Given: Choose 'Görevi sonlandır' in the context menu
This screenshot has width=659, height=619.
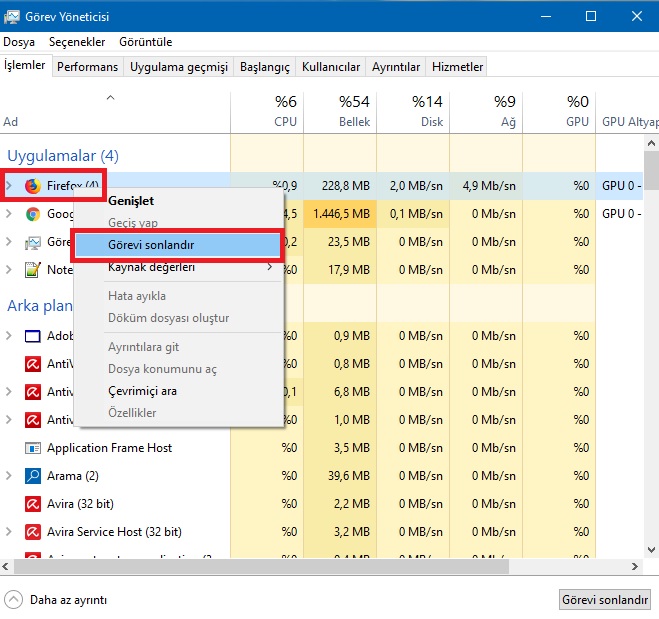Looking at the screenshot, I should click(177, 245).
